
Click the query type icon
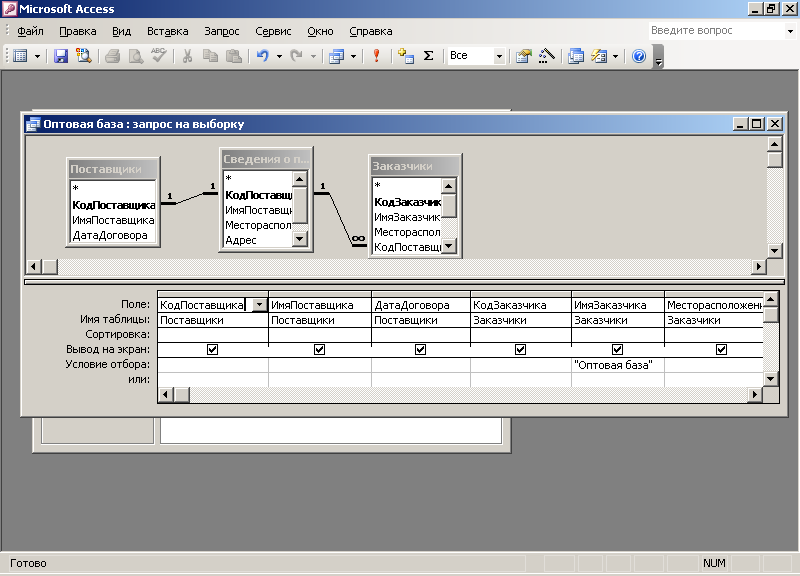click(x=337, y=56)
